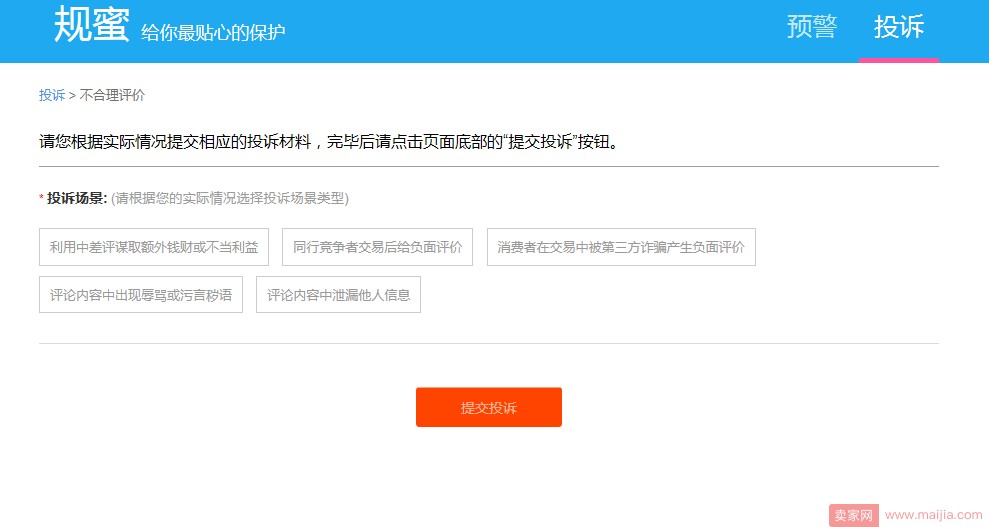Pick 评论内容中出现辱骂或污言秽语 scenario
The width and height of the screenshot is (989, 527).
[141, 294]
